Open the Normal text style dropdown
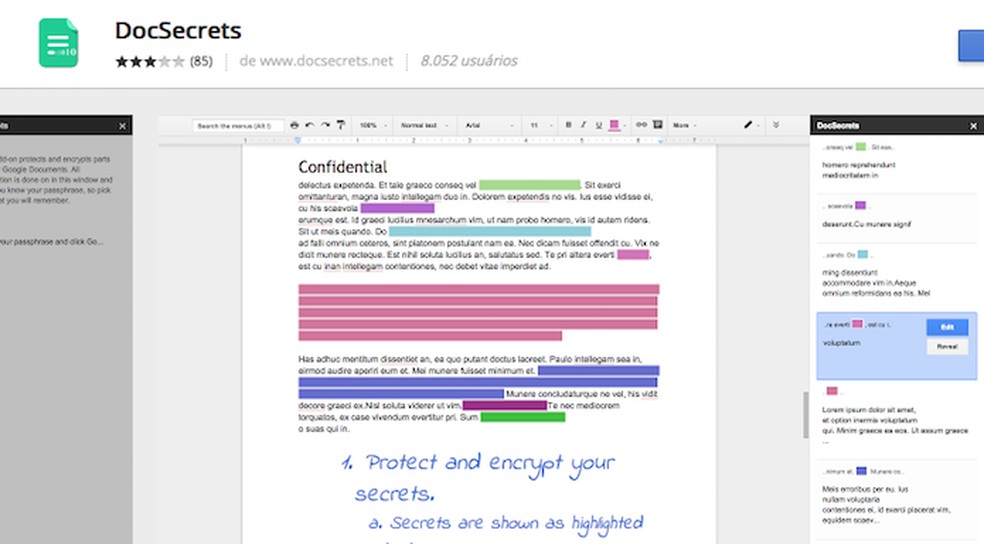Image resolution: width=984 pixels, height=544 pixels. pyautogui.click(x=424, y=125)
